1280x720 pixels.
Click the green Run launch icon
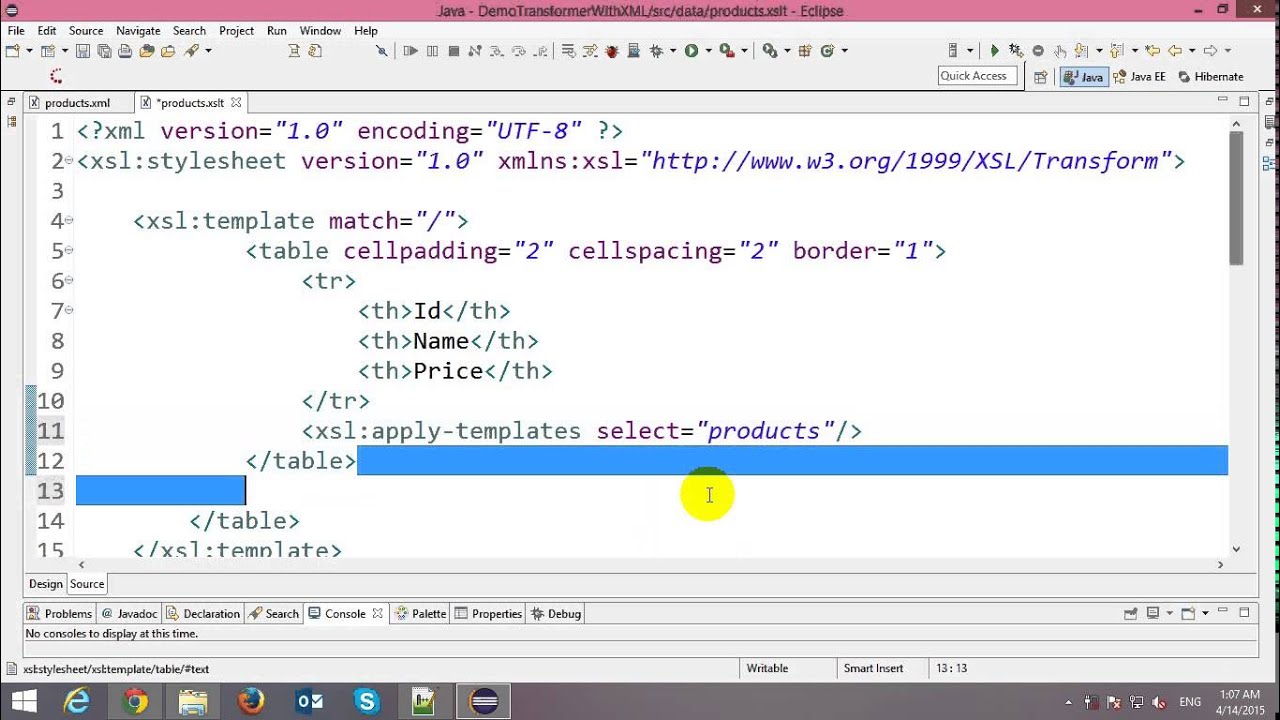click(691, 50)
